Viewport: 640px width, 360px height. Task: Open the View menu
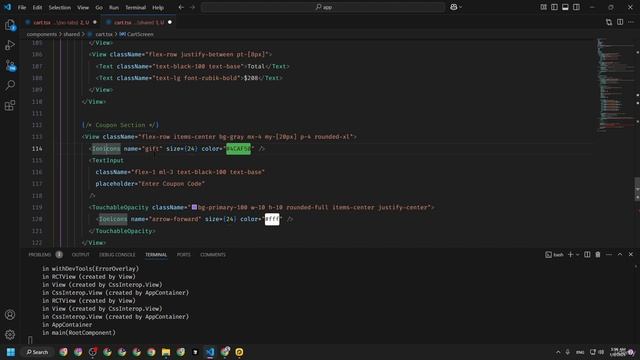(x=83, y=7)
